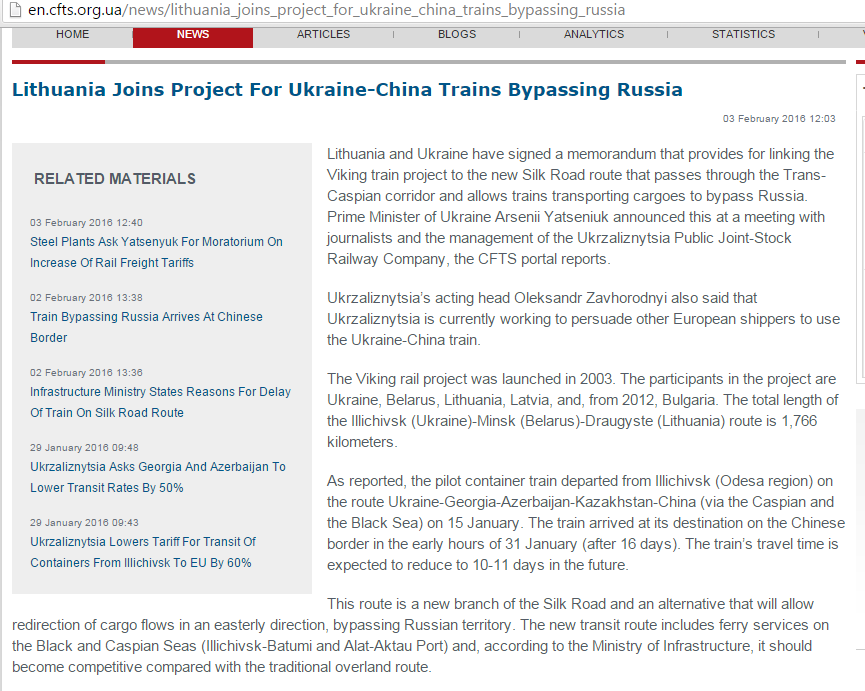
Task: Click paragraph 'As reported, the pilot container train'
Action: tap(586, 523)
